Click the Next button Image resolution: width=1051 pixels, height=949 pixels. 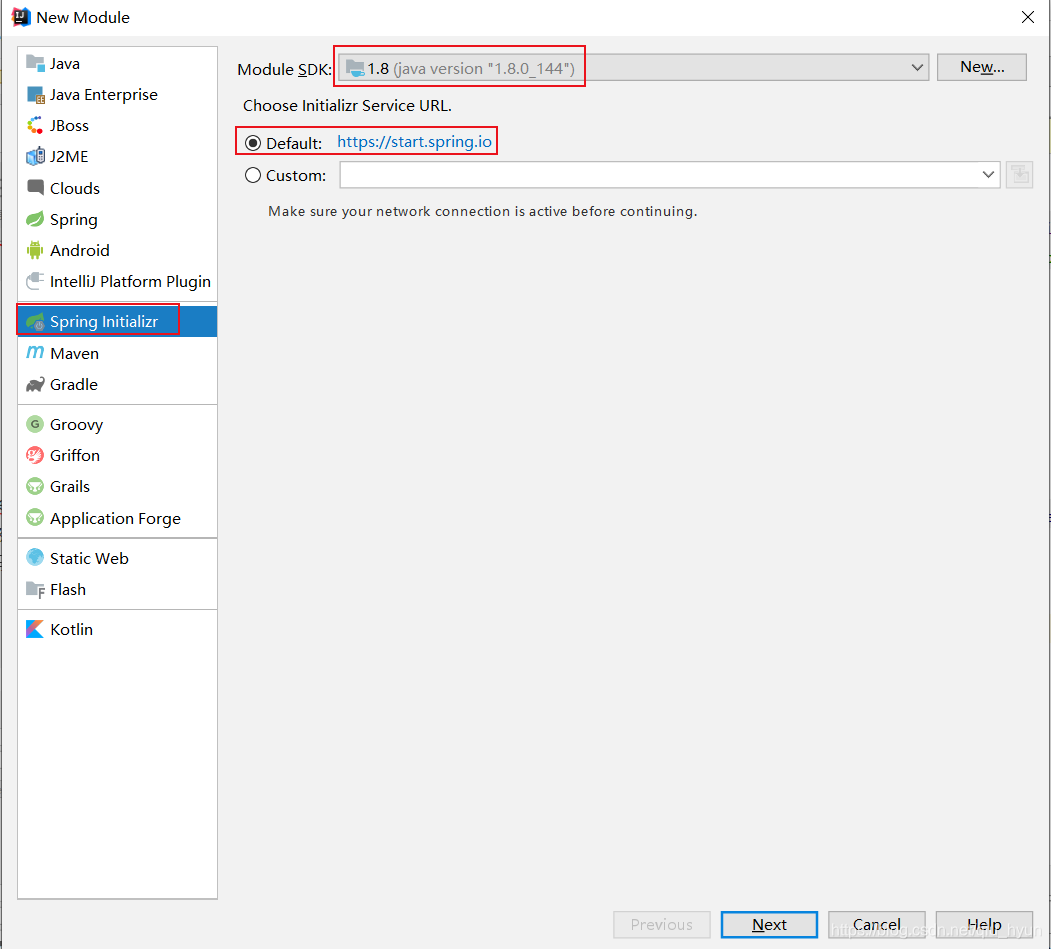(769, 924)
